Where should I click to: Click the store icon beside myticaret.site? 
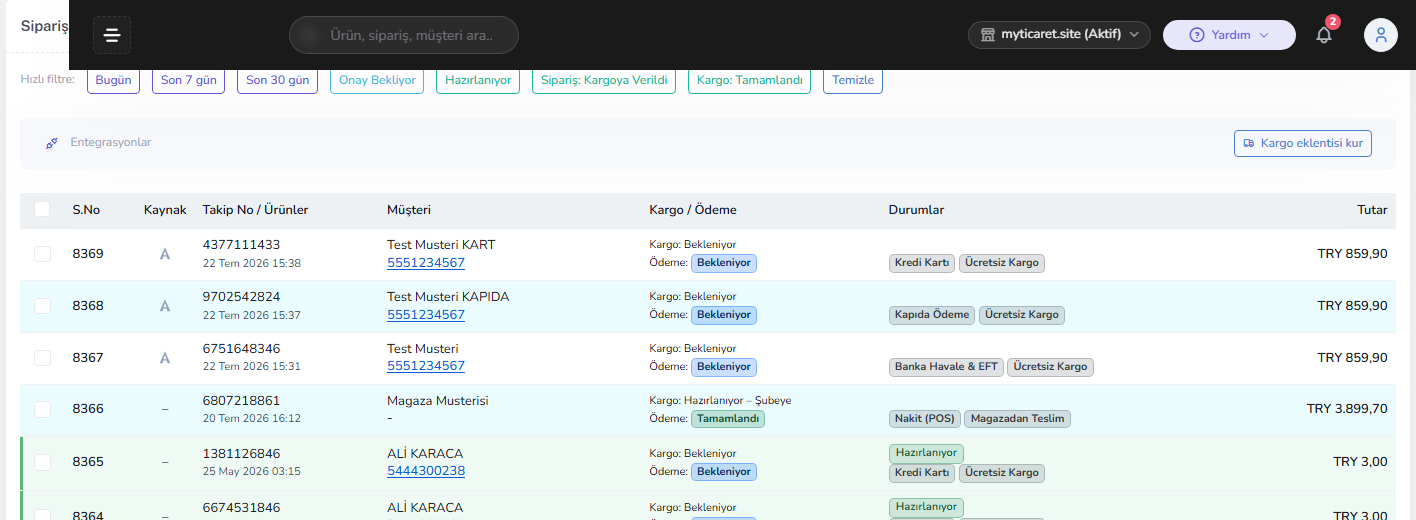tap(988, 35)
